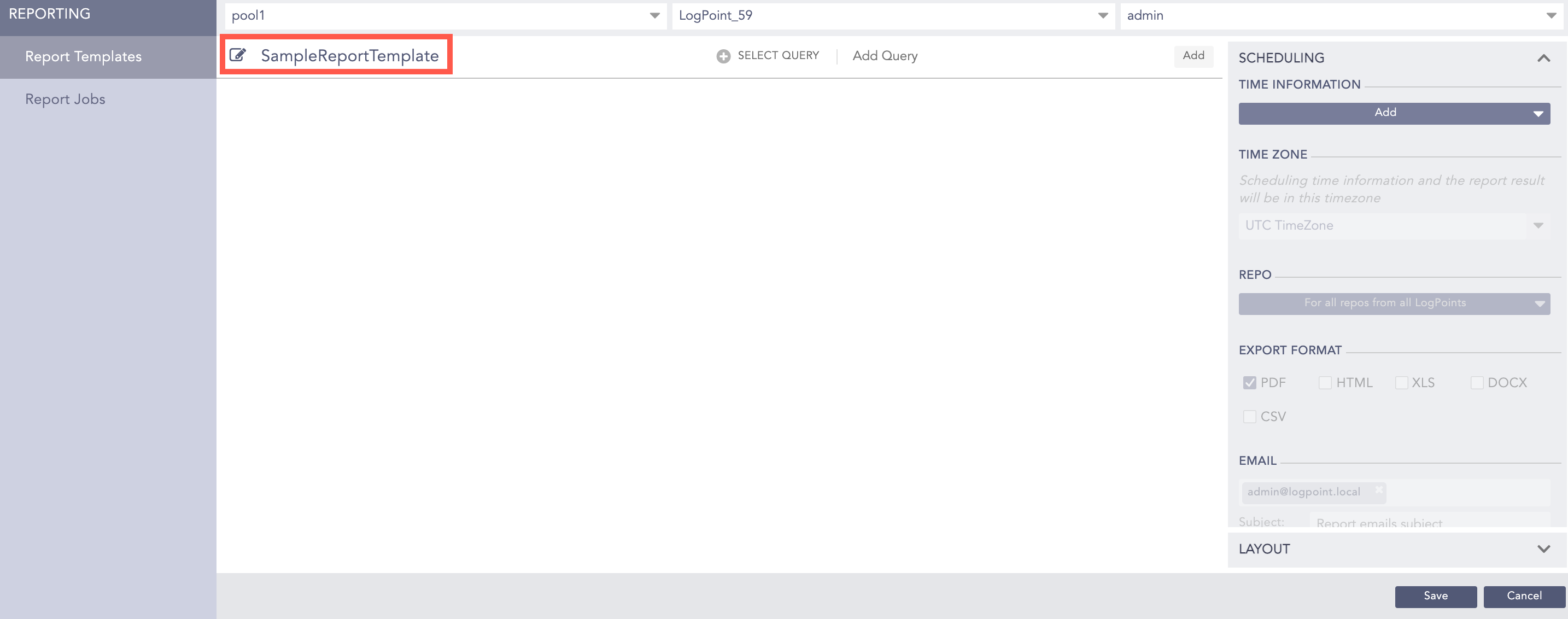Open the LogPoint_59 selector dropdown
This screenshot has height=619, width=1568.
click(1103, 16)
